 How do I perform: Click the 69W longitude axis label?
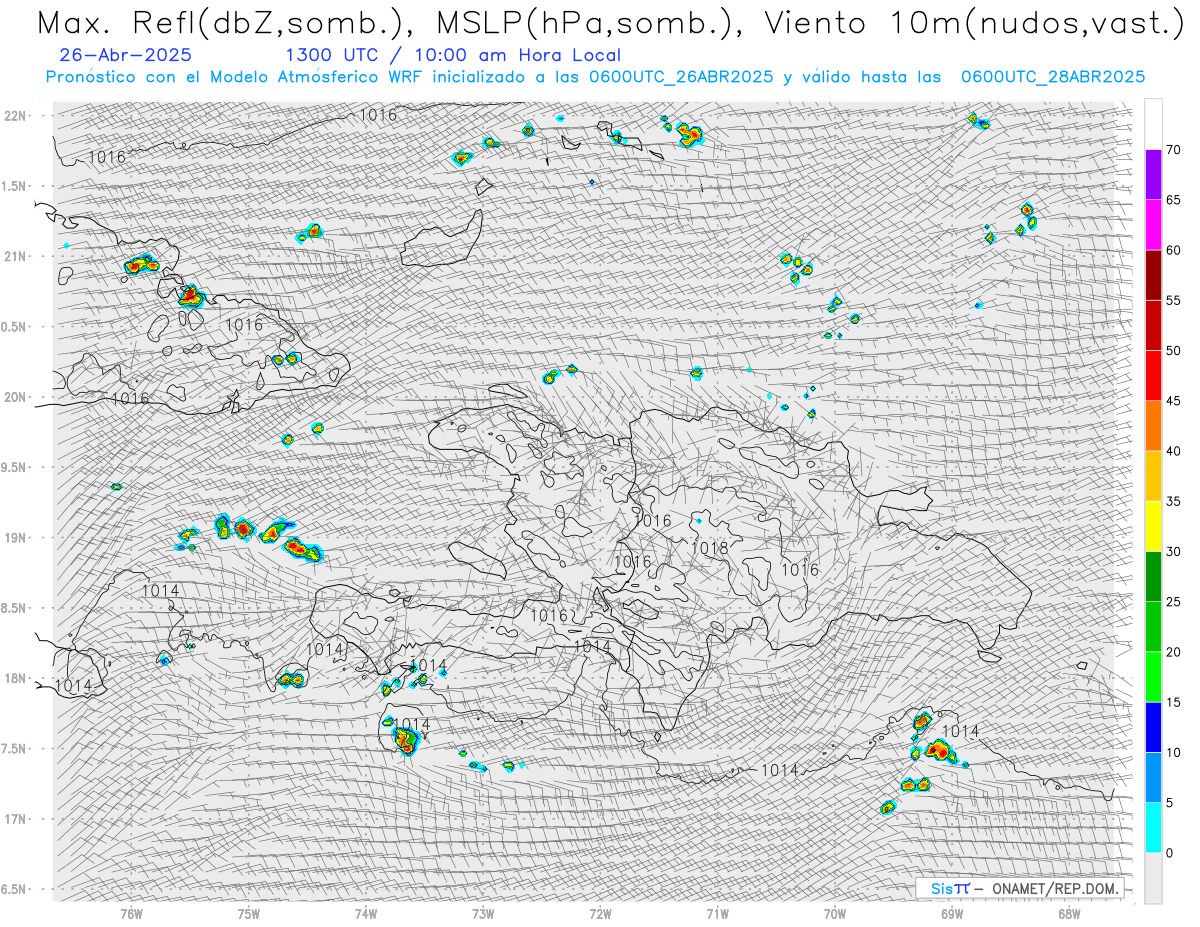pos(952,913)
